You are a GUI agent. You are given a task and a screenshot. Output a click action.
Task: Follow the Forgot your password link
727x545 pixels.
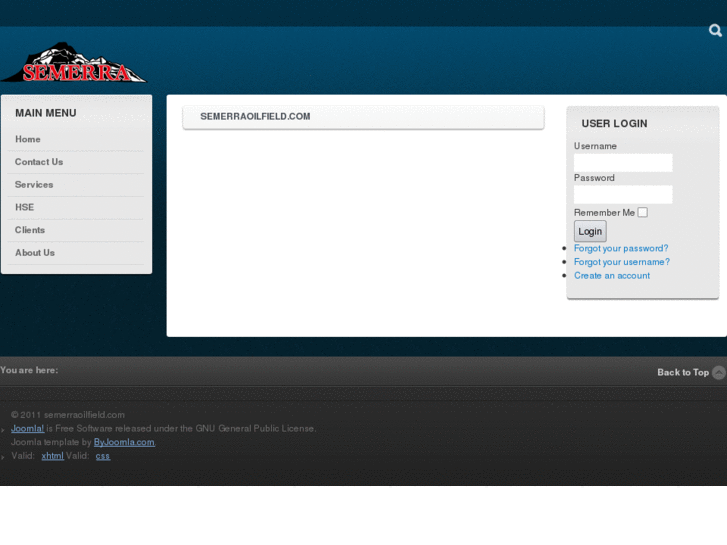(x=621, y=248)
